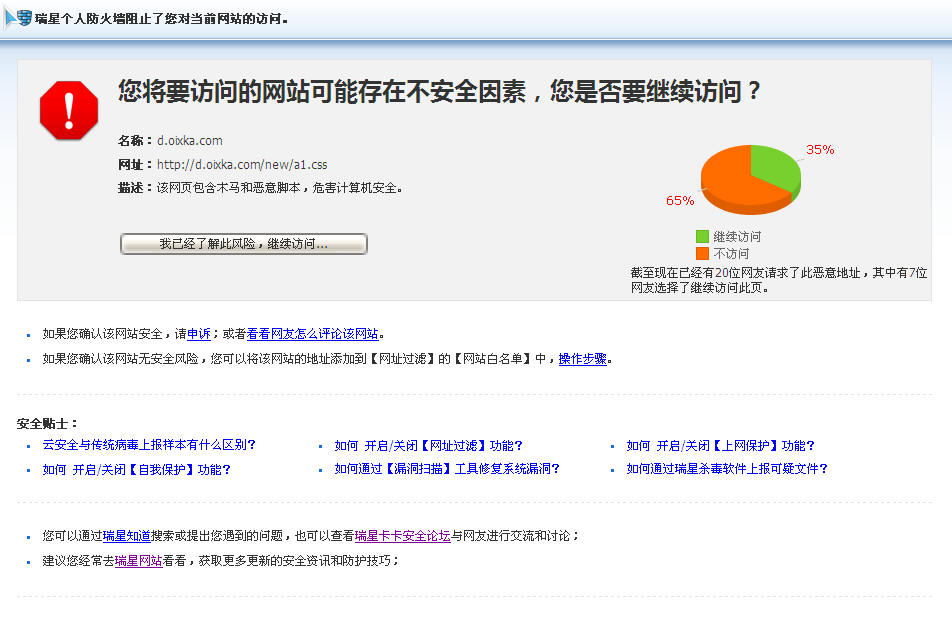Viewport: 952px width, 621px height.
Task: Click the green 35% pie chart slice
Action: click(x=775, y=165)
